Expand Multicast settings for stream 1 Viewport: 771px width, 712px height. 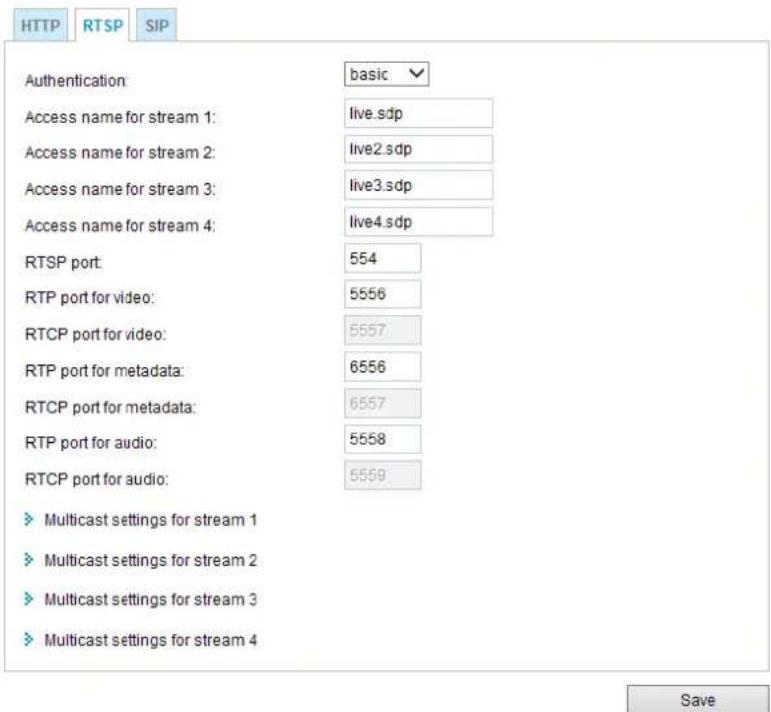(x=141, y=520)
